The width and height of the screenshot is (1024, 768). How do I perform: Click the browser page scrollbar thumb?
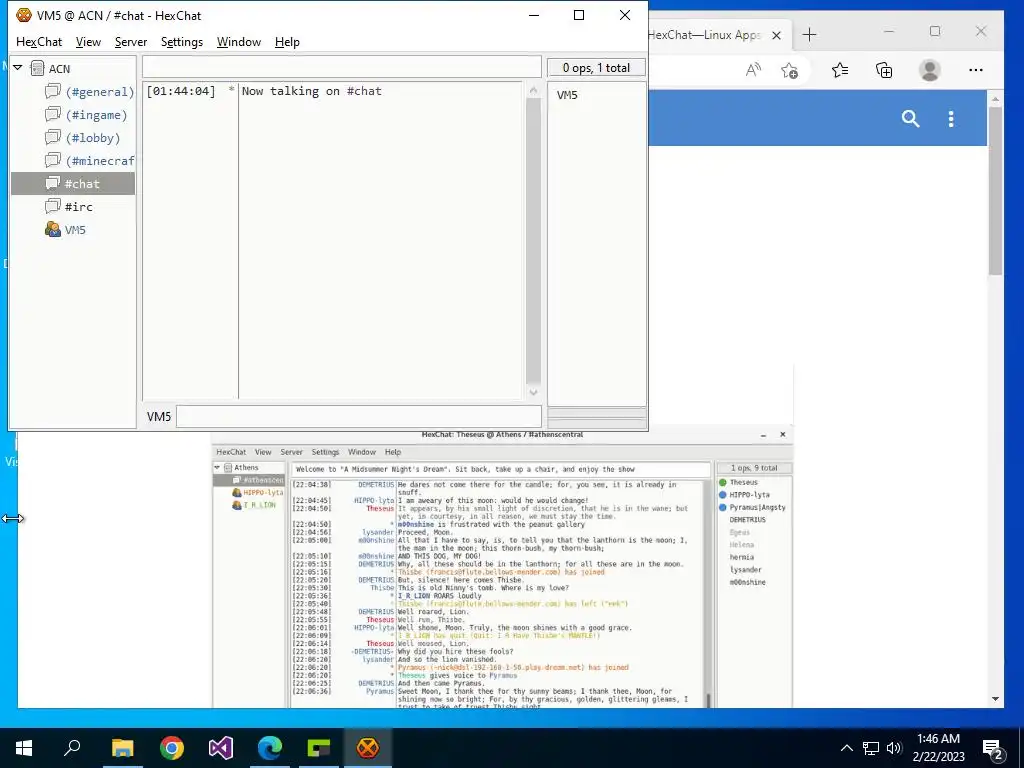tap(995, 190)
